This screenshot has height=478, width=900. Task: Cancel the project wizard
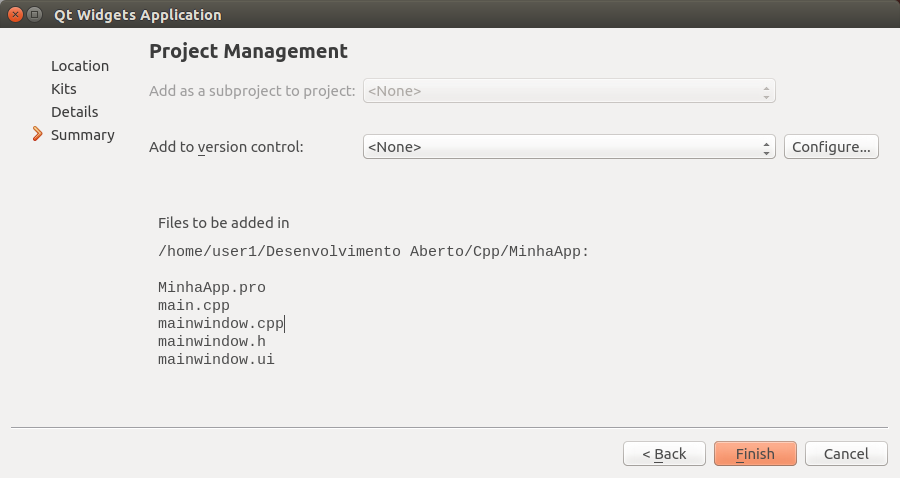pyautogui.click(x=846, y=454)
